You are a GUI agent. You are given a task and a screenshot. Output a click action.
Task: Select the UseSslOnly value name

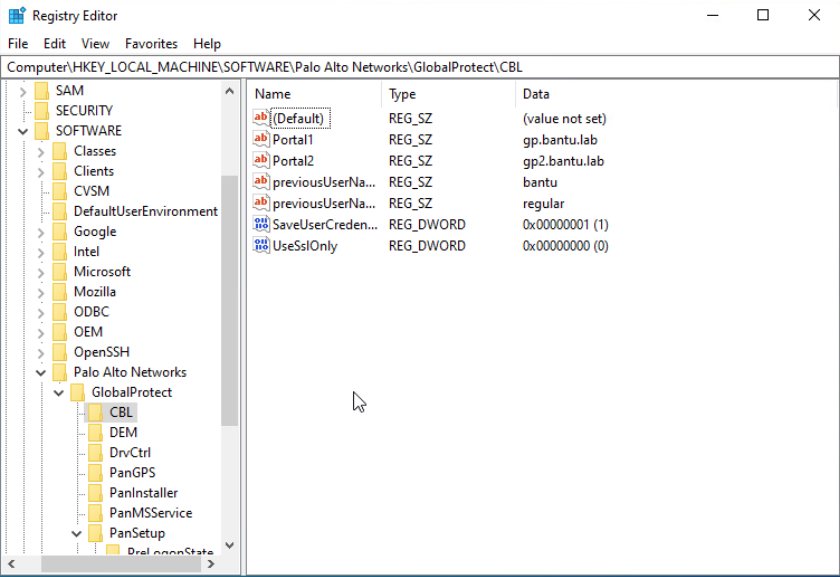[x=305, y=246]
